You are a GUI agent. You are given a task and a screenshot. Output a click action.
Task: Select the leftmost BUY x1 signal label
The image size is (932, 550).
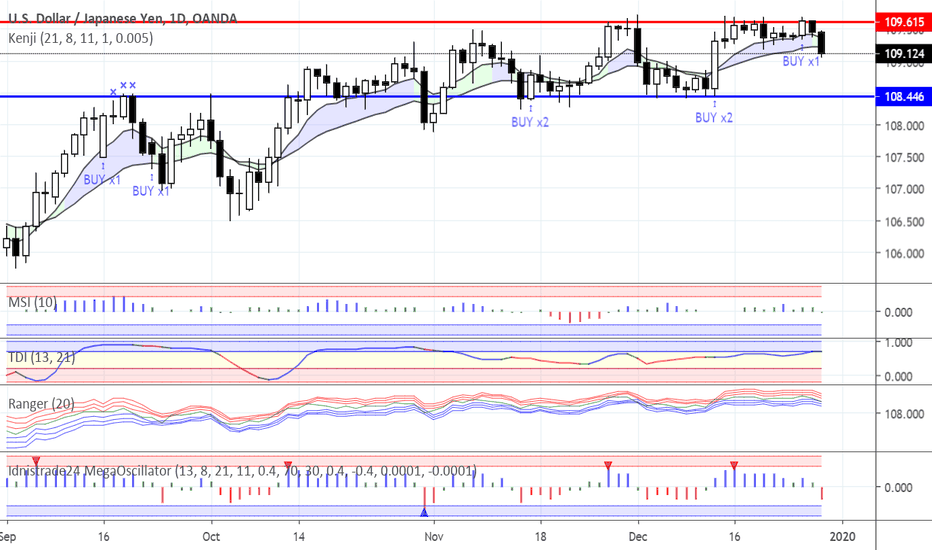pyautogui.click(x=102, y=180)
